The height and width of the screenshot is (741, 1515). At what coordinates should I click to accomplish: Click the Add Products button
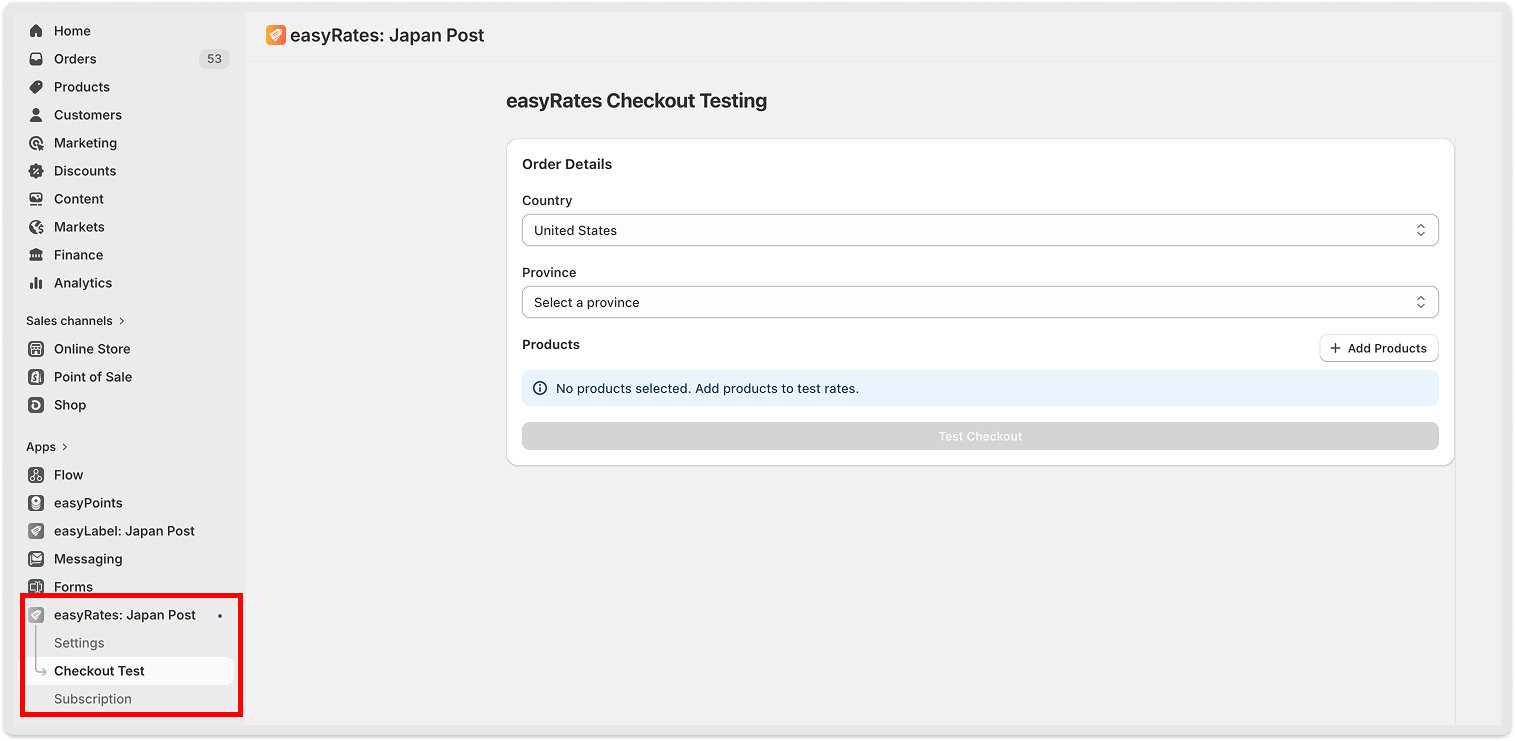(1379, 348)
